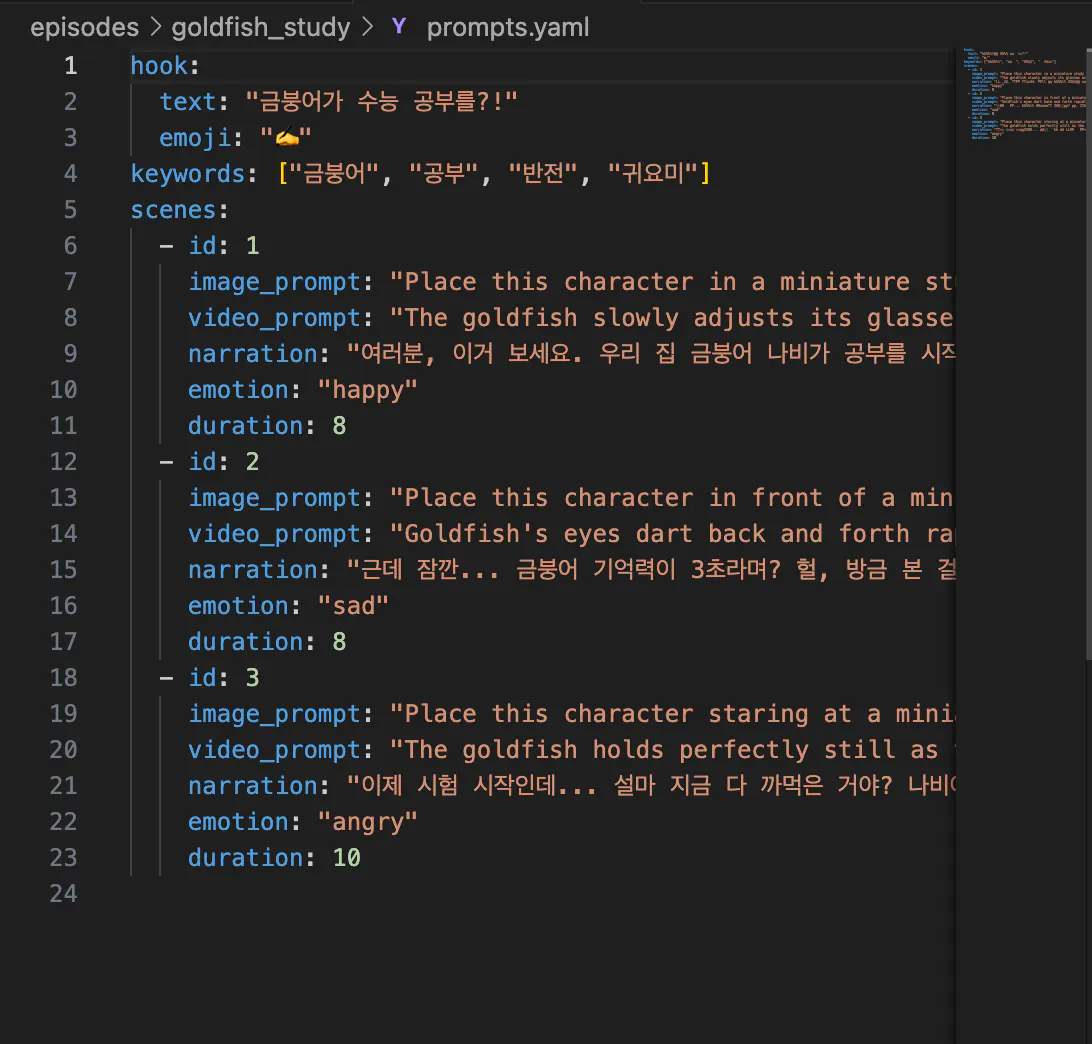Click line number 12 in the gutter
This screenshot has height=1044, width=1092.
63,462
